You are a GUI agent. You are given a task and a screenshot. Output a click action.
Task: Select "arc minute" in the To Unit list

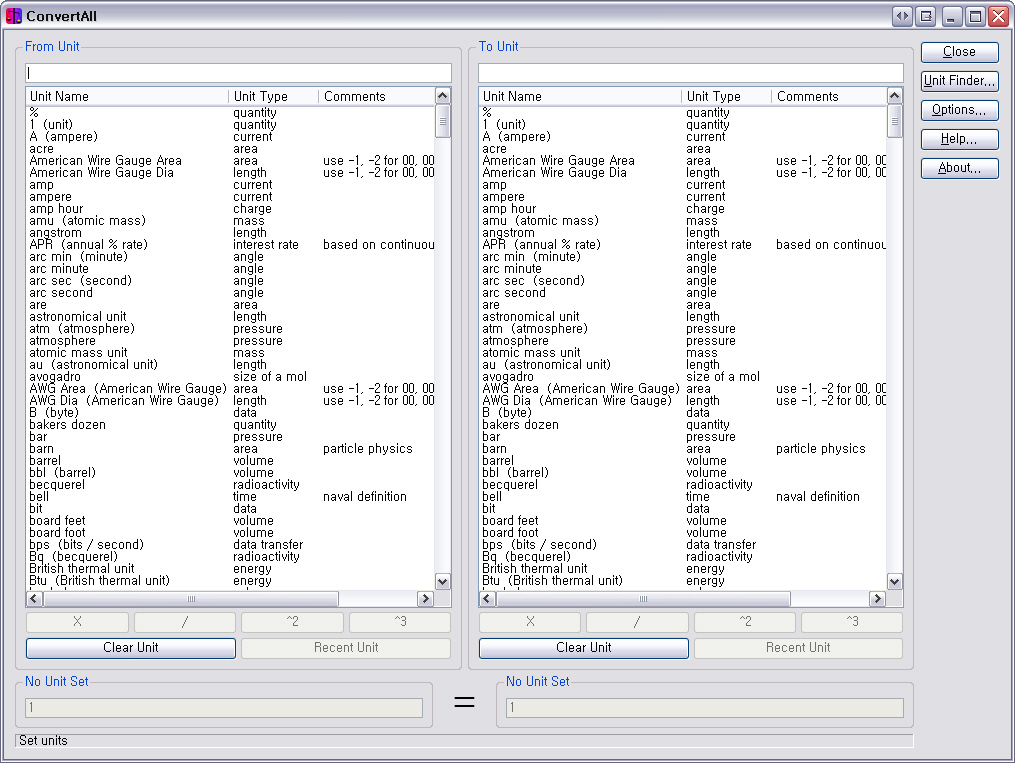512,269
